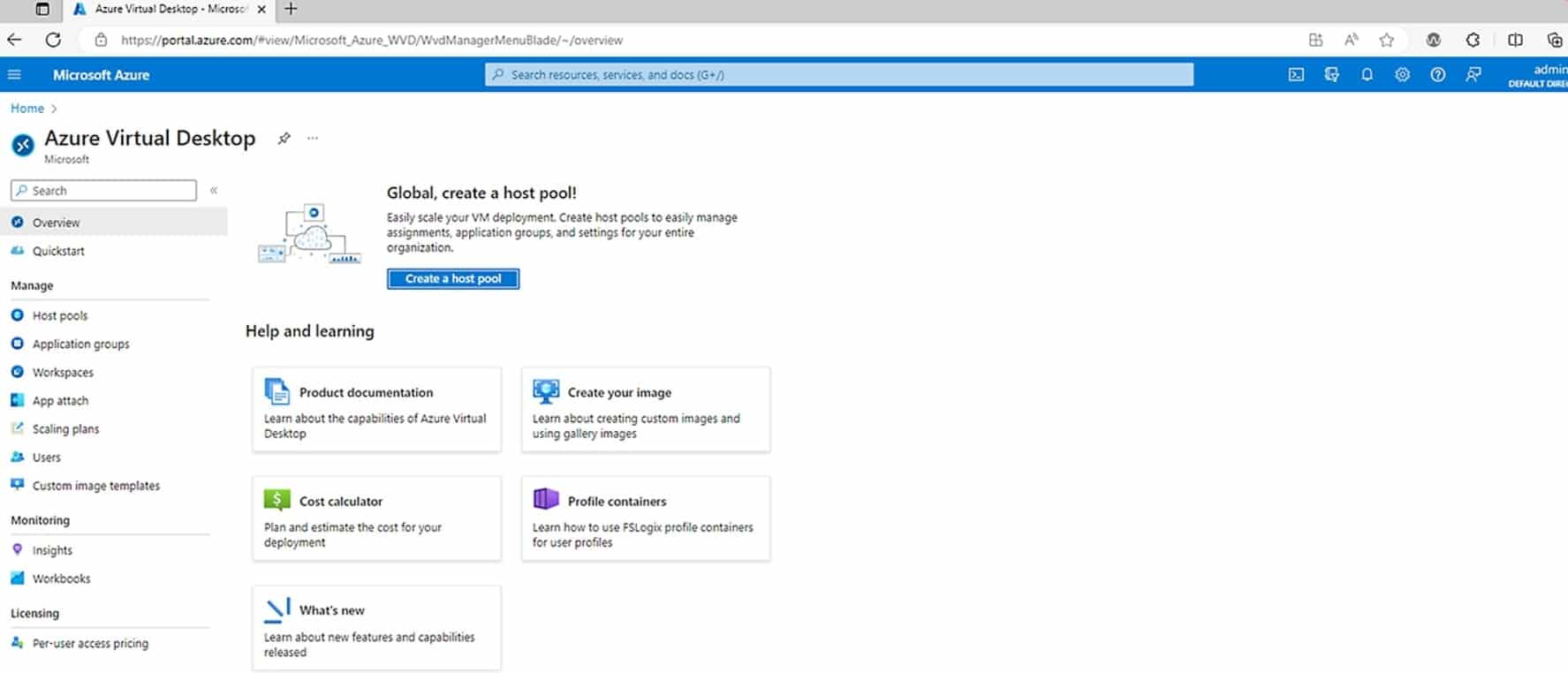Screen dimensions: 1568x673
Task: Click the Cost calculator dollar icon
Action: (x=277, y=500)
